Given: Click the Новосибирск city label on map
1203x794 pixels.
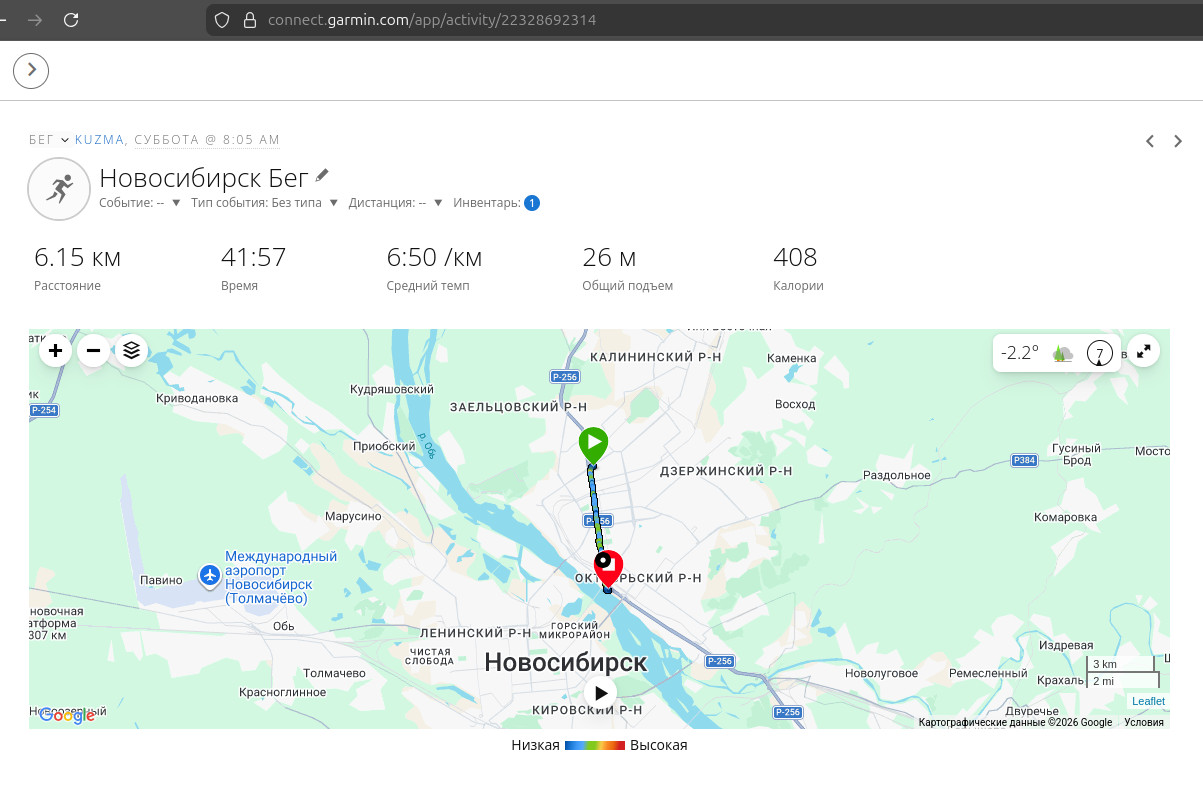Looking at the screenshot, I should (x=566, y=662).
